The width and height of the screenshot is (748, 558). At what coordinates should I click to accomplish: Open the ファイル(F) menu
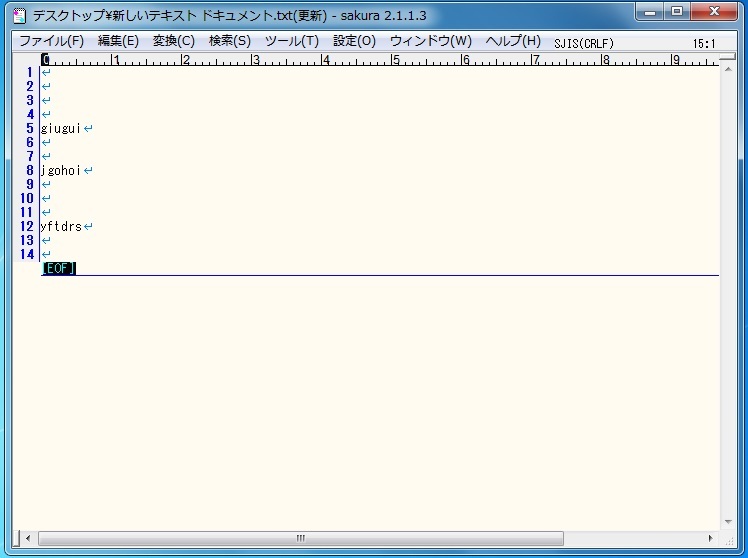tap(51, 41)
